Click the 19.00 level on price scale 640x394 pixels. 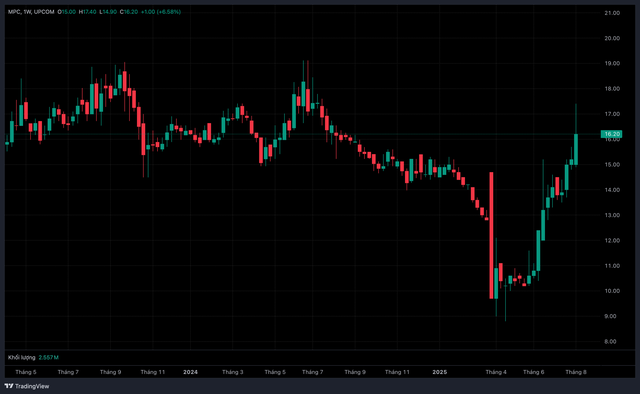pos(612,64)
